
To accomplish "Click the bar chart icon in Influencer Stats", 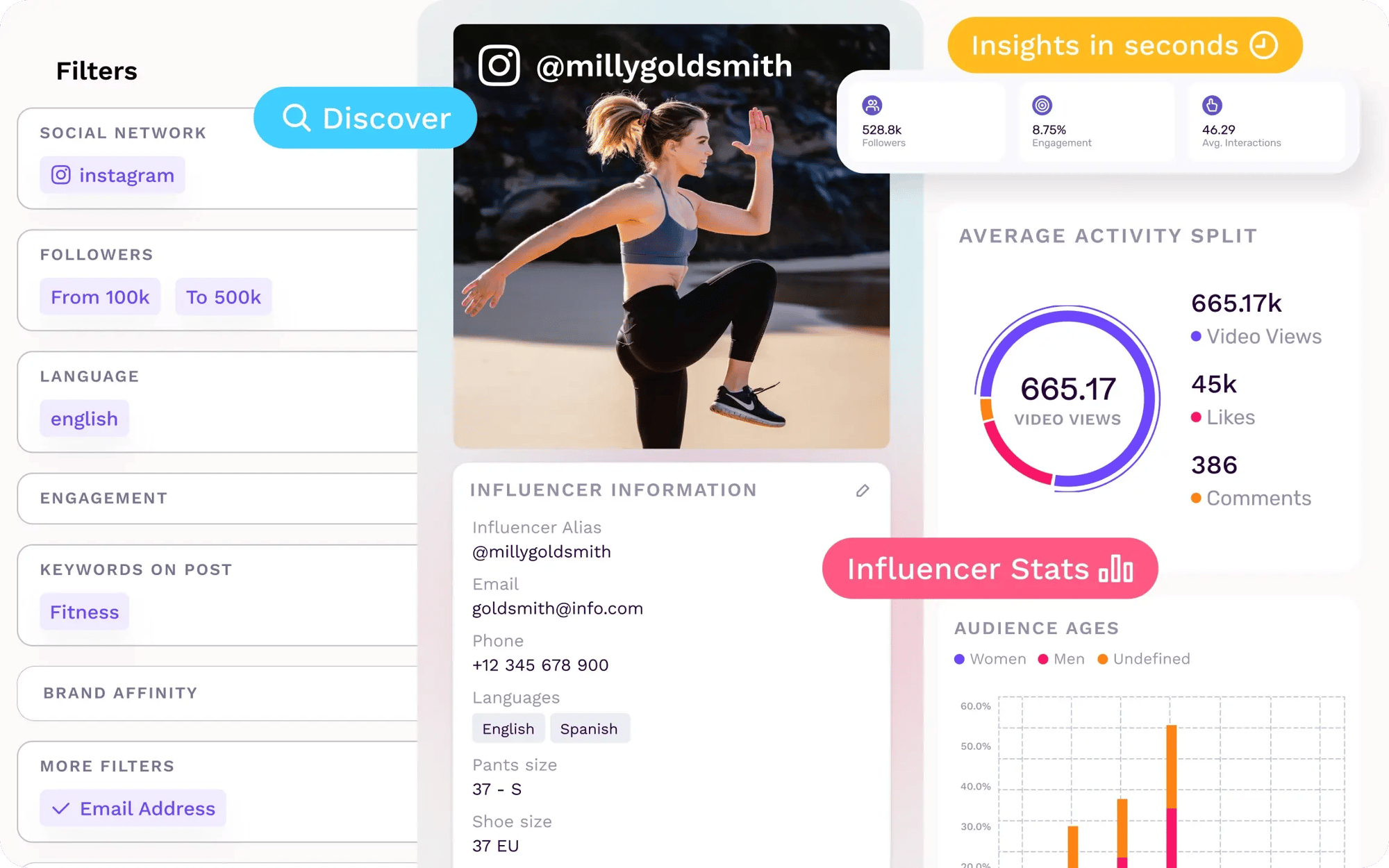I will click(x=1116, y=569).
